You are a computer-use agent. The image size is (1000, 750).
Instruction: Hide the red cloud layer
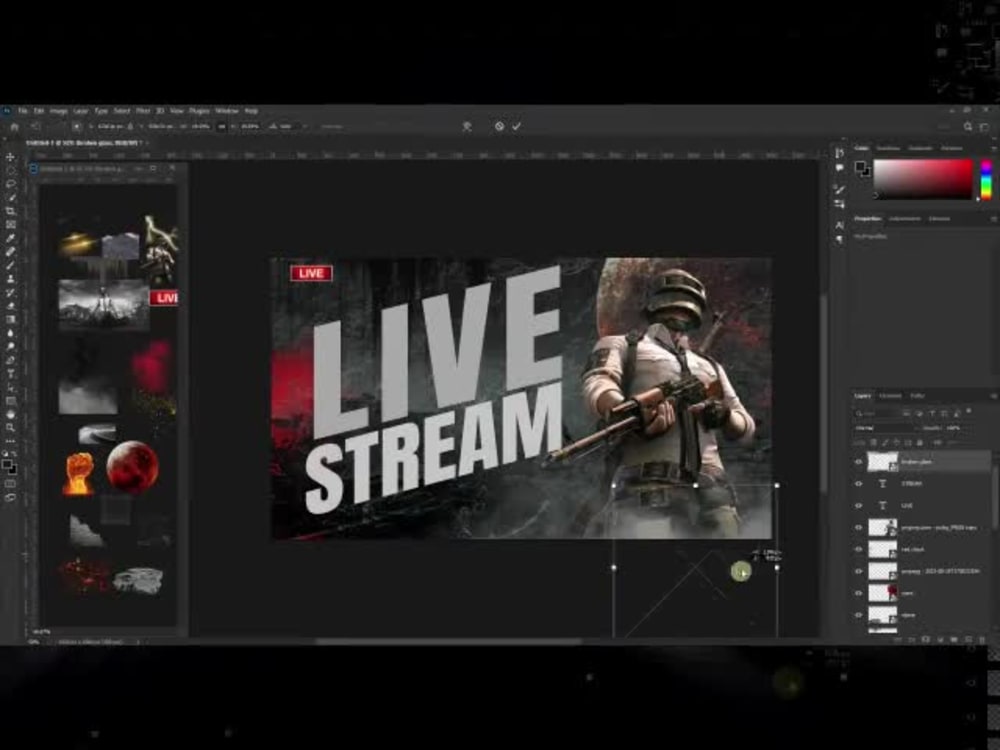point(858,549)
